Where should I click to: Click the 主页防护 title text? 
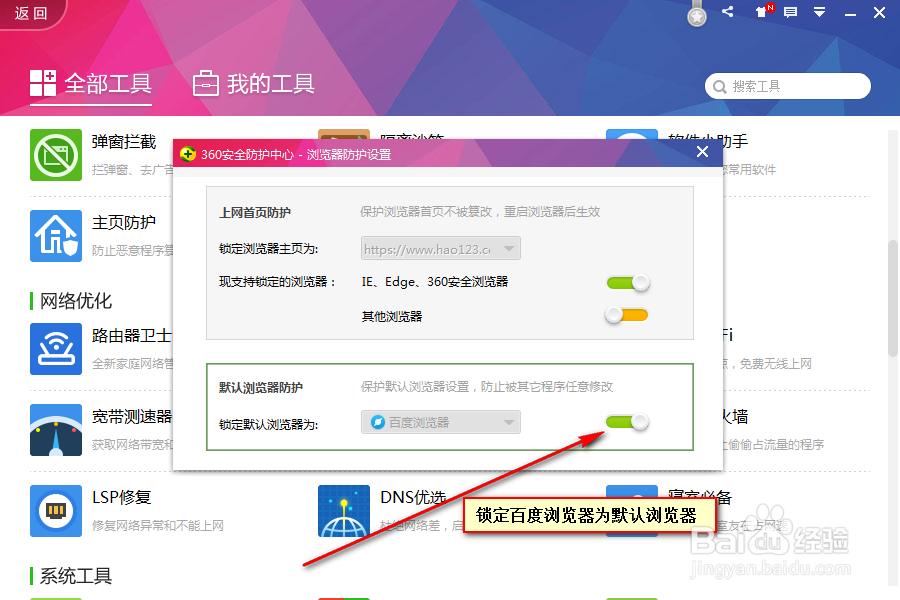pyautogui.click(x=124, y=223)
